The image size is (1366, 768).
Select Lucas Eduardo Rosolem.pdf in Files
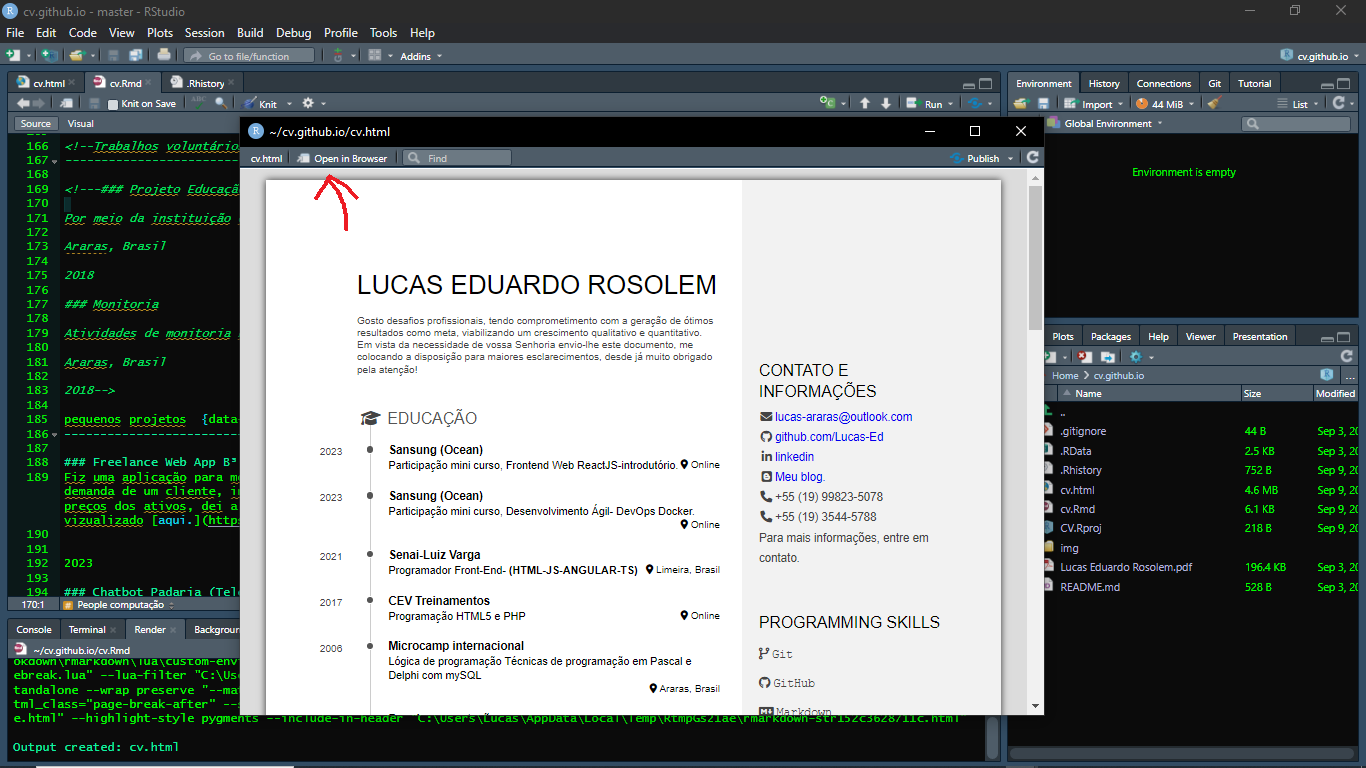coord(1126,567)
